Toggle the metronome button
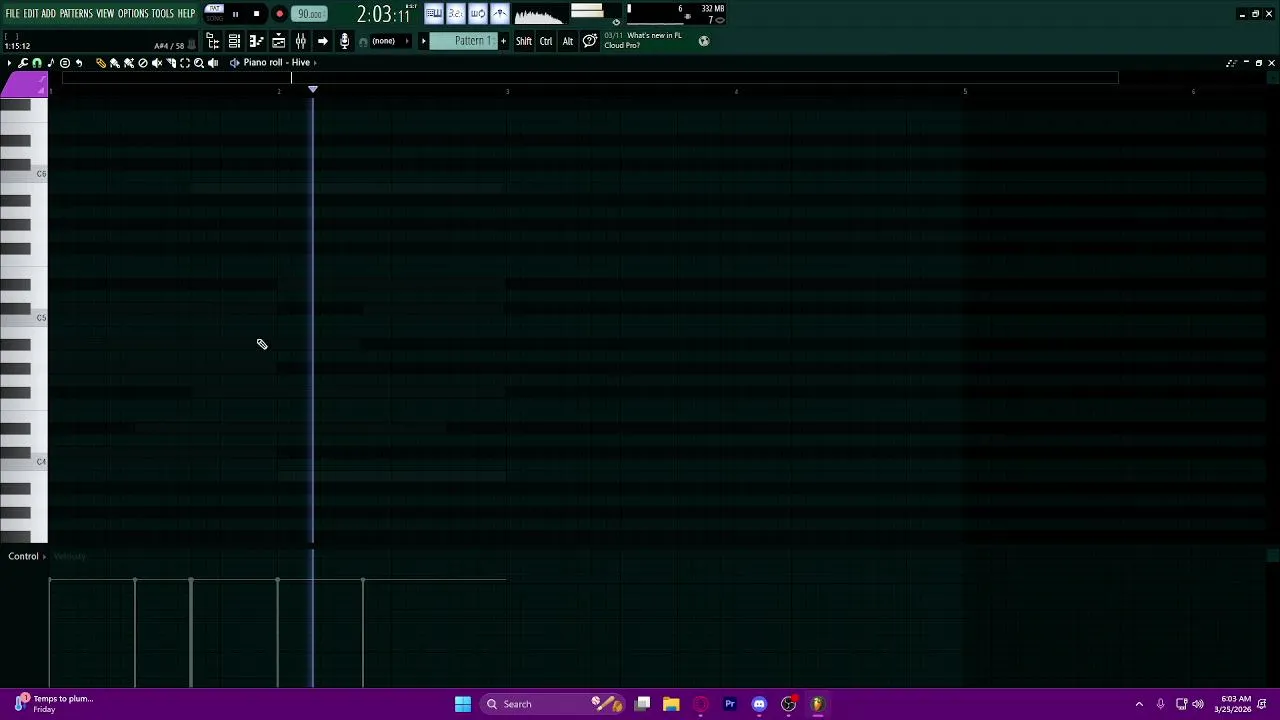This screenshot has width=1280, height=720. [499, 13]
